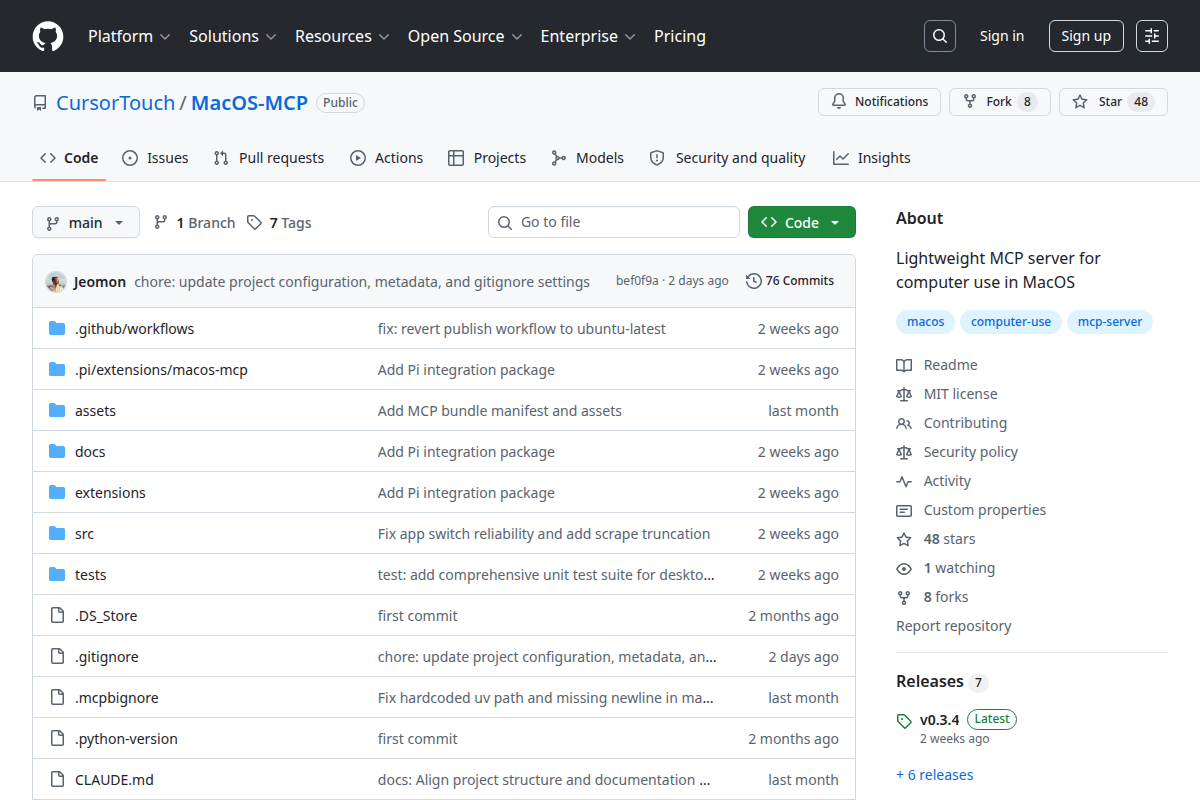The image size is (1200, 800).
Task: Click the .DS_Store file icon
Action: pos(57,616)
